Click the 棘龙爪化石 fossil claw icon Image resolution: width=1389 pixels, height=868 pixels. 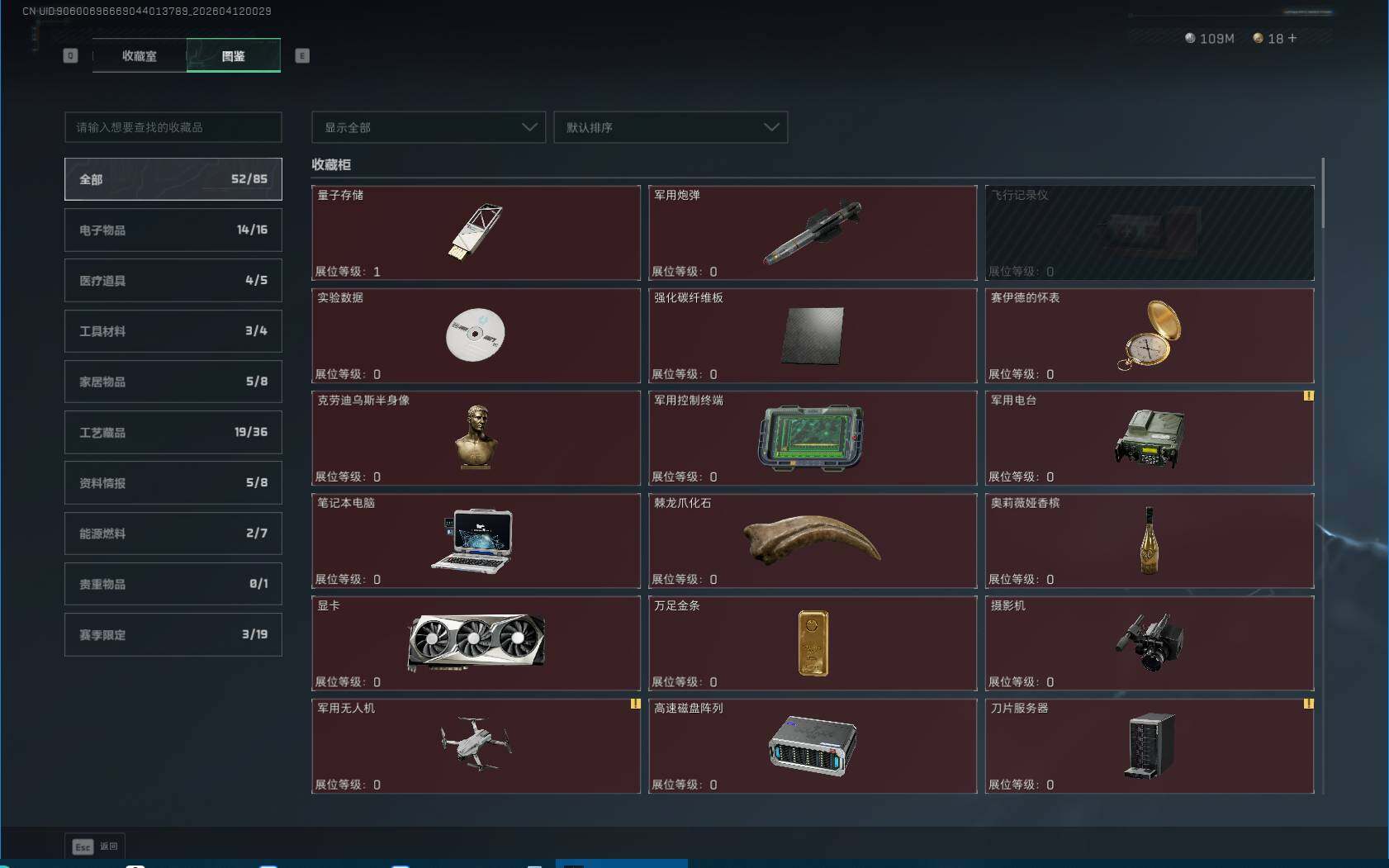pyautogui.click(x=812, y=540)
